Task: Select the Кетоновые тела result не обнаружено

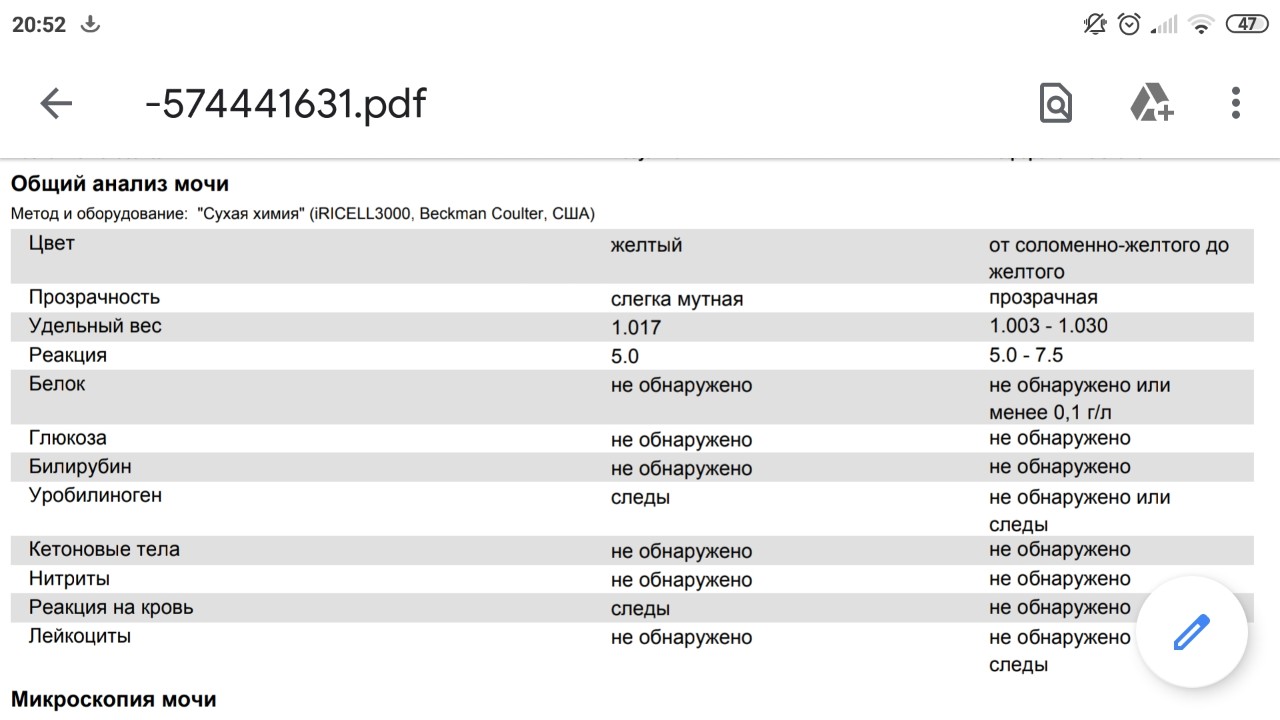Action: click(x=681, y=552)
